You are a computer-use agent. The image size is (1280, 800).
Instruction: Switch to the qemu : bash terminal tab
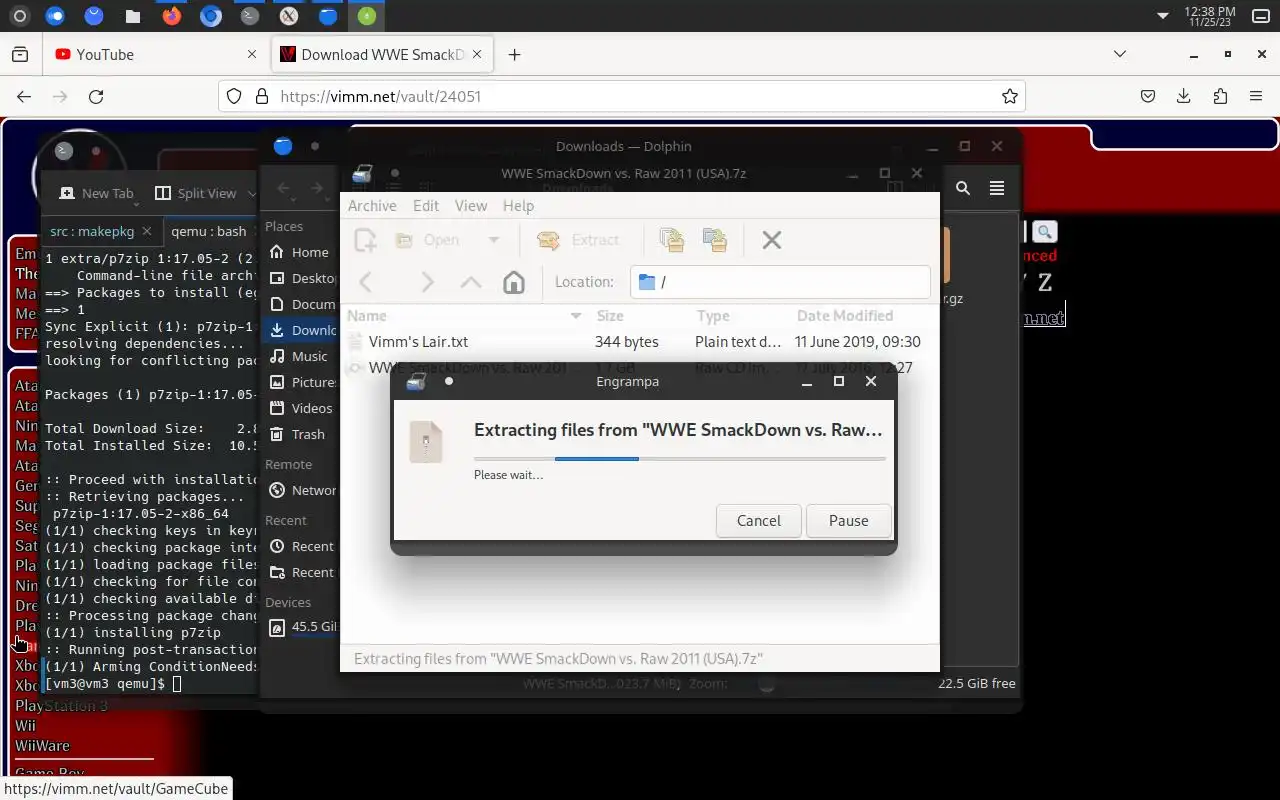coord(208,231)
